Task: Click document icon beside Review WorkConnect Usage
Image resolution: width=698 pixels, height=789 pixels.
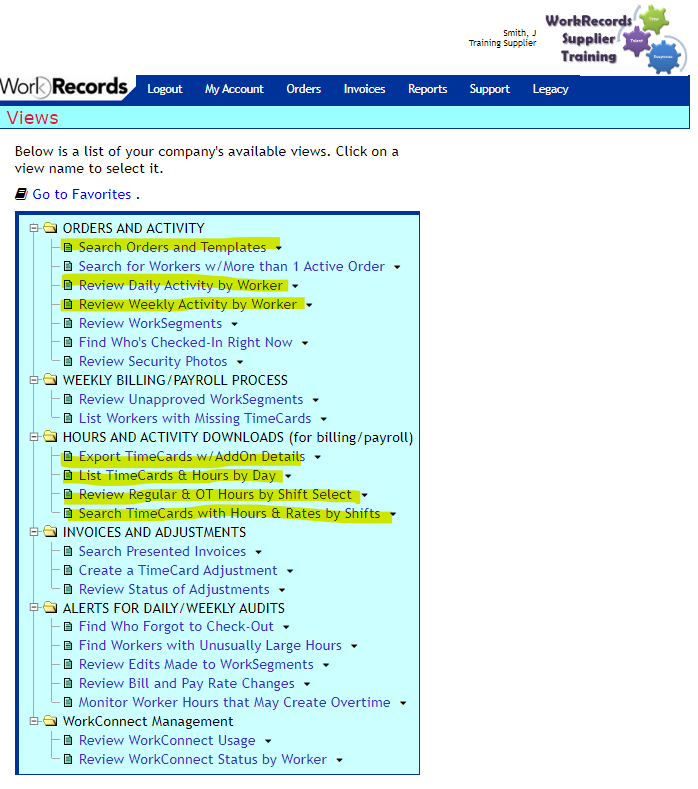Action: [x=68, y=740]
